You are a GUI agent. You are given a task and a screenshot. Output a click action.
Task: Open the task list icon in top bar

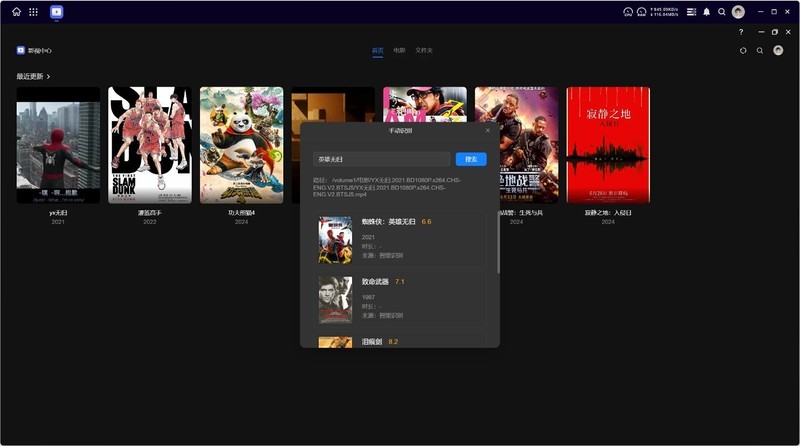pyautogui.click(x=691, y=12)
